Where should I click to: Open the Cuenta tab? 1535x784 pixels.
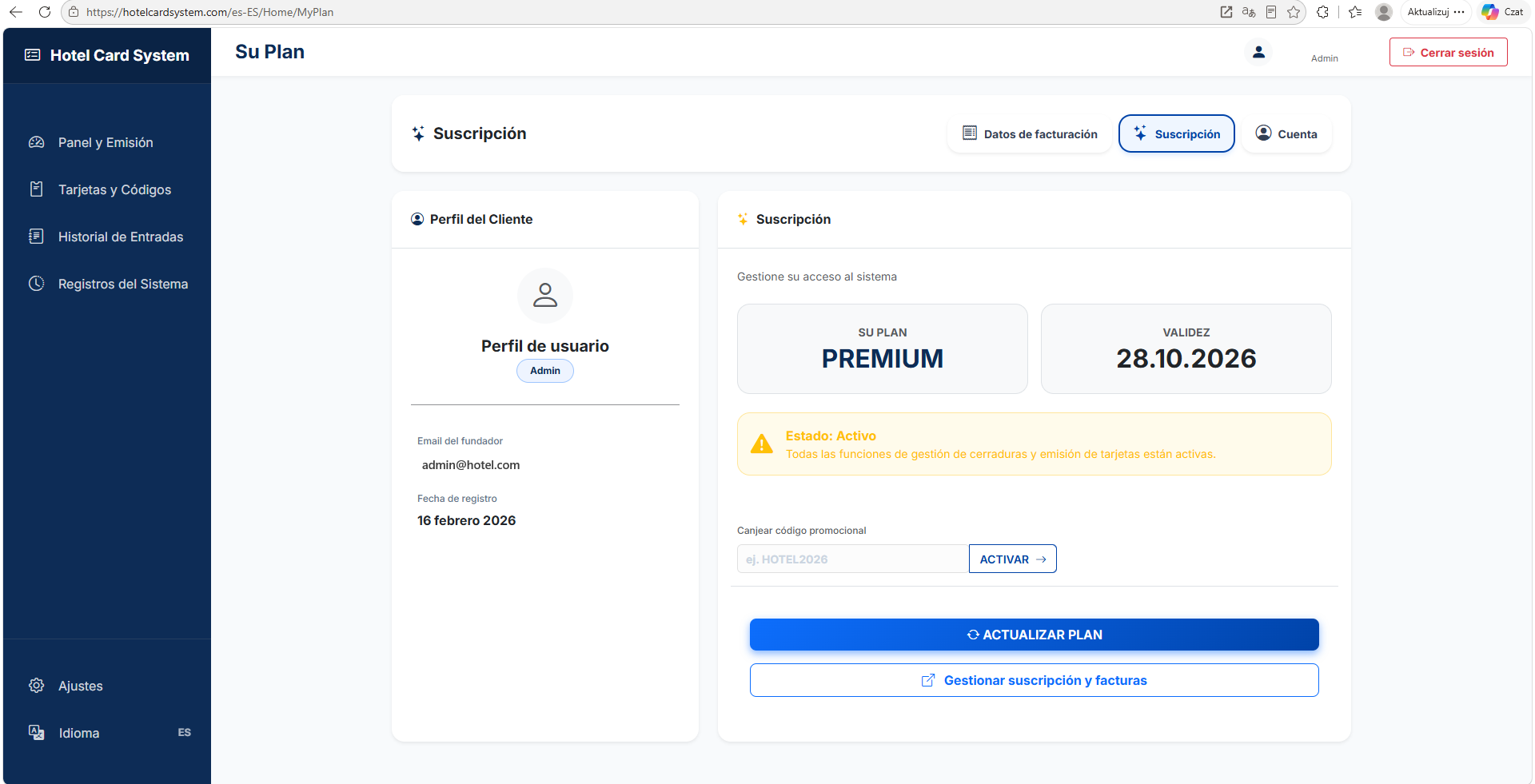click(x=1286, y=133)
